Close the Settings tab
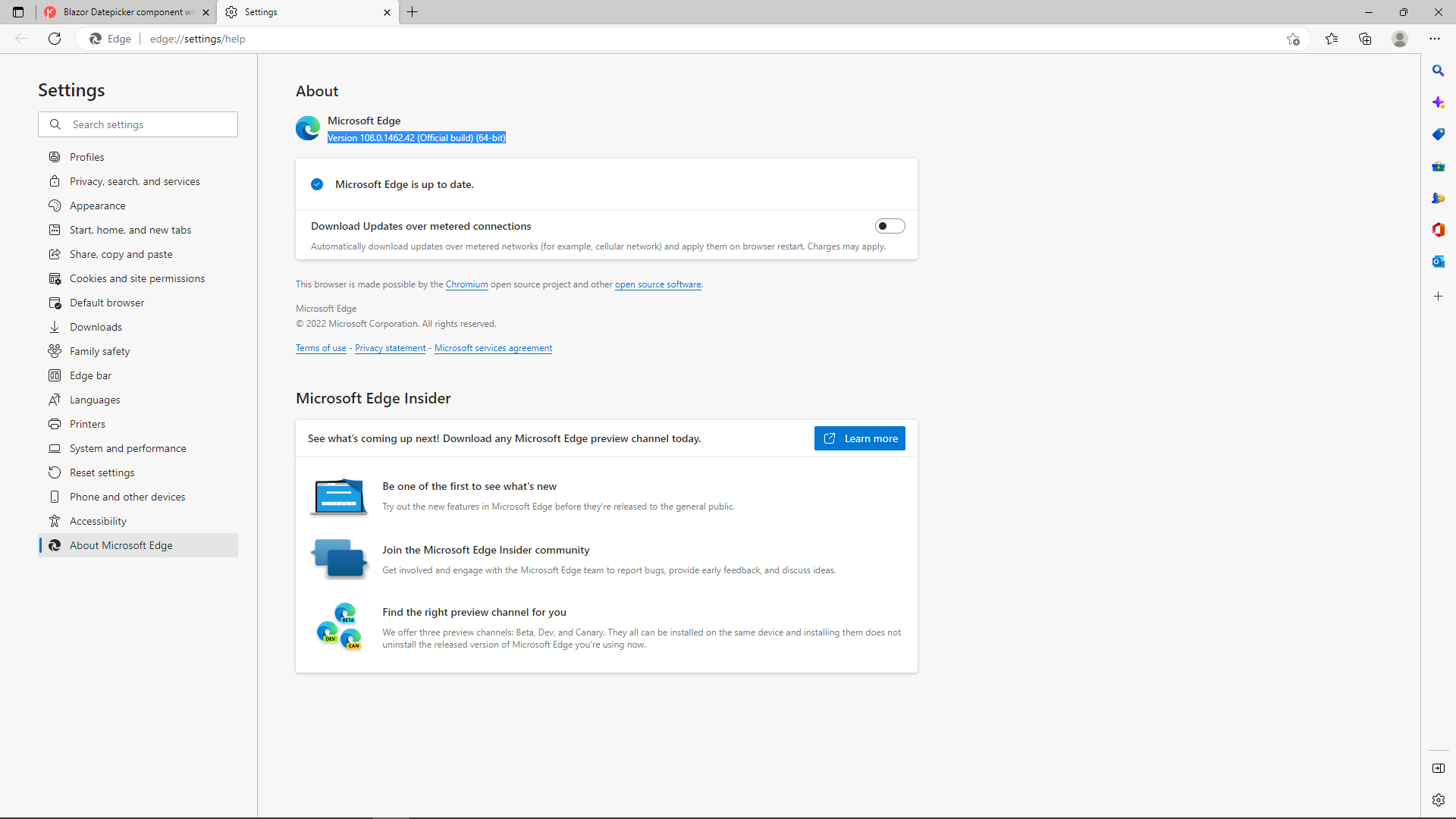This screenshot has height=819, width=1456. [387, 12]
